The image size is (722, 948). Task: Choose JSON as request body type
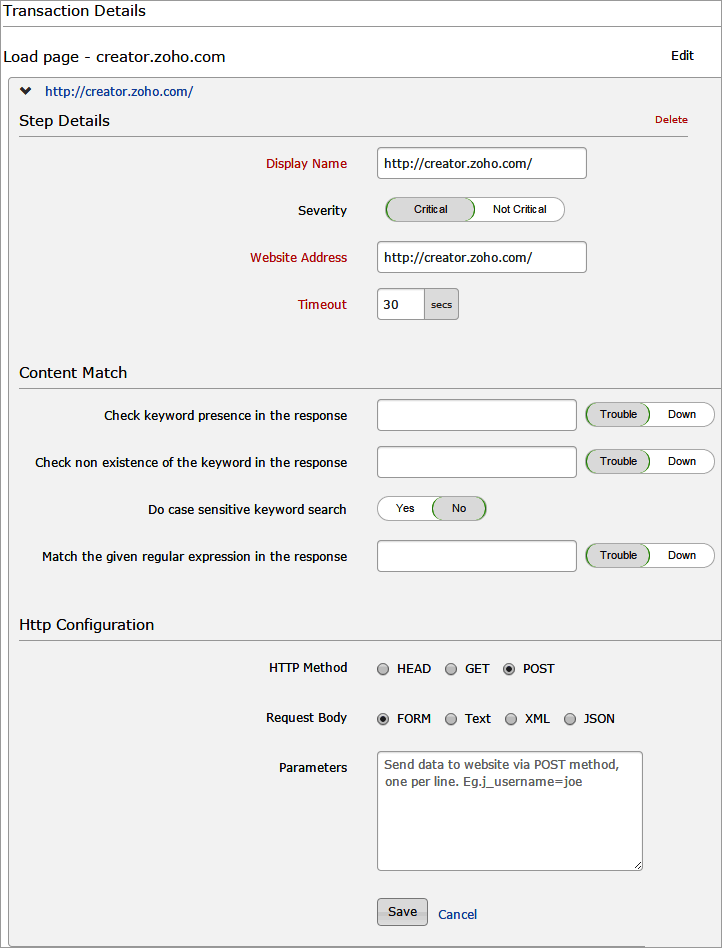[570, 719]
